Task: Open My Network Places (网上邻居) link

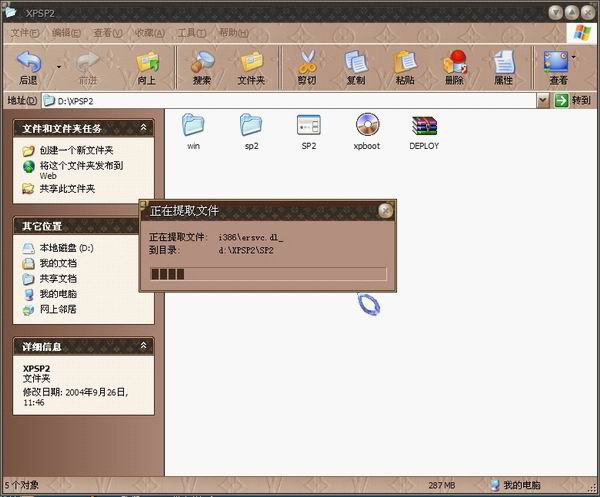Action: (x=58, y=309)
